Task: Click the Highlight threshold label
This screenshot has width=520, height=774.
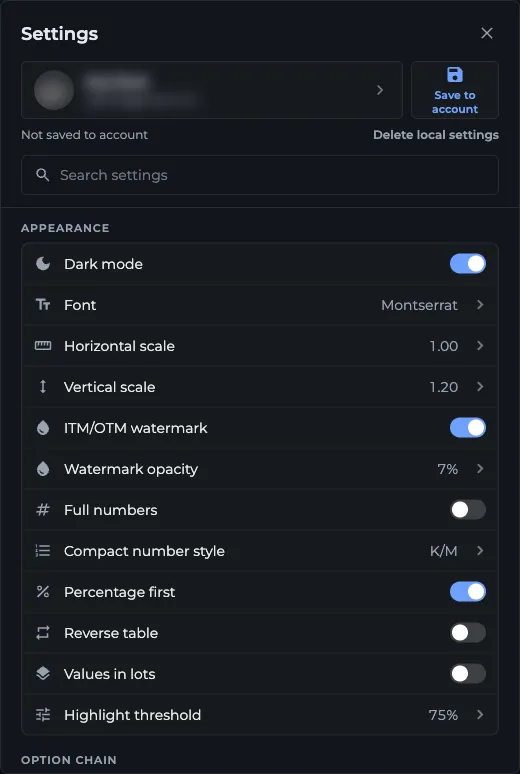Action: [x=132, y=715]
